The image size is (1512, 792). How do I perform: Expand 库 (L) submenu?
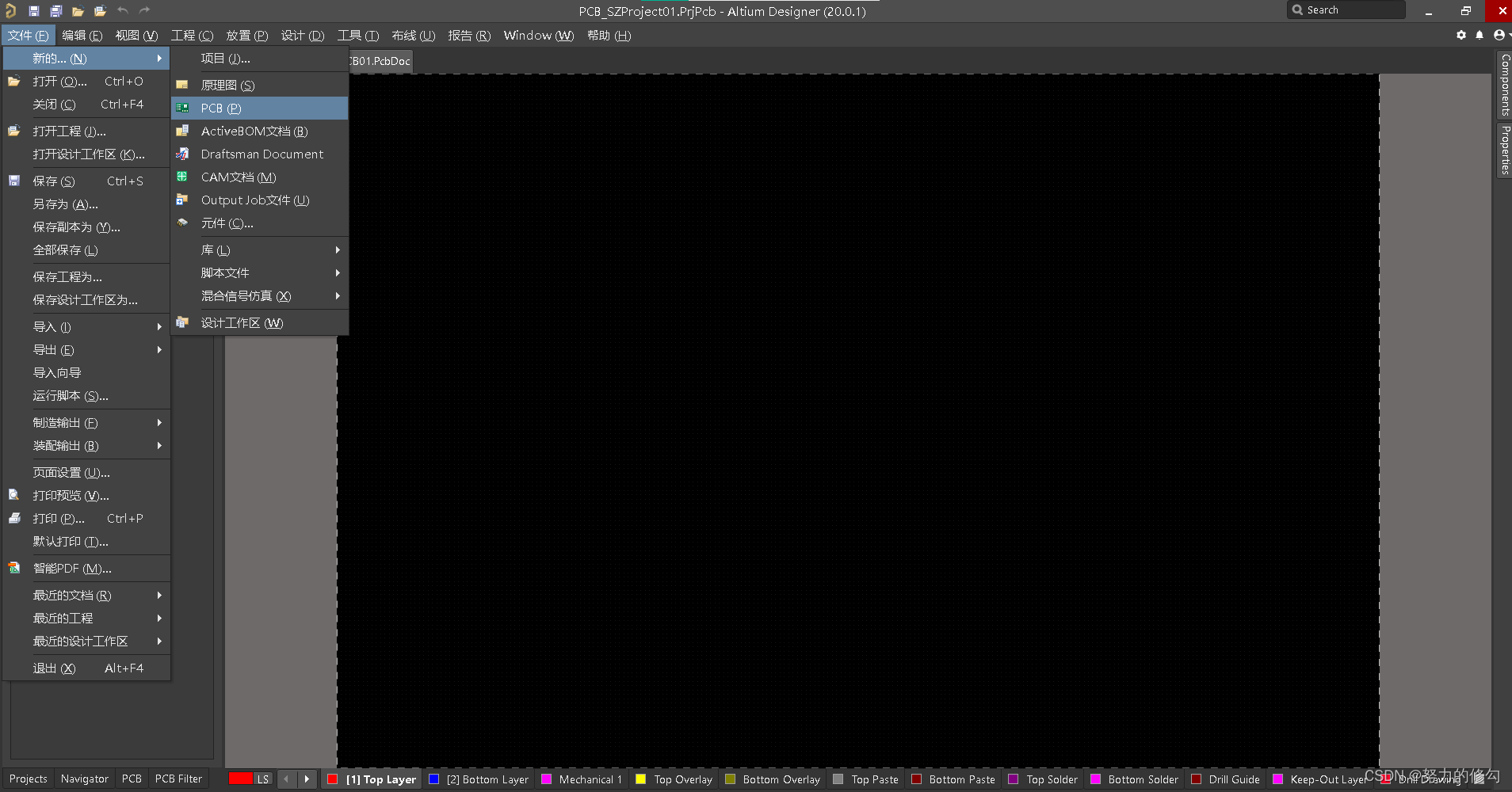[260, 249]
